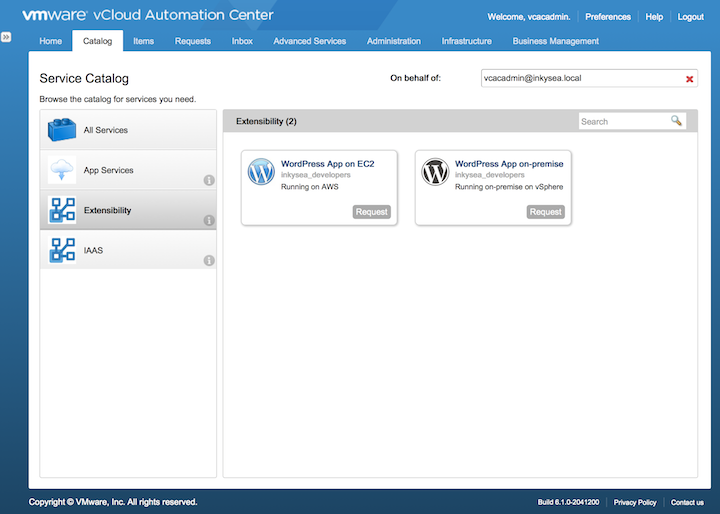
Task: Click the All Services blue brick icon
Action: [x=62, y=130]
